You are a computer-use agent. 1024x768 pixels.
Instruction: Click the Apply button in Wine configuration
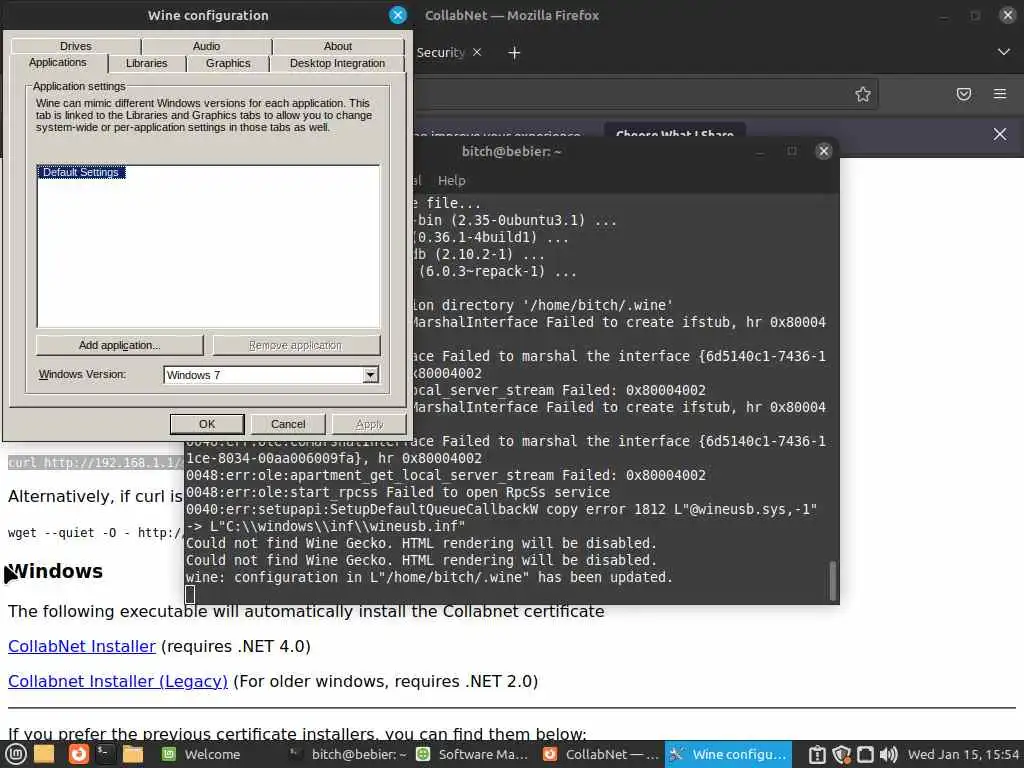click(x=369, y=424)
